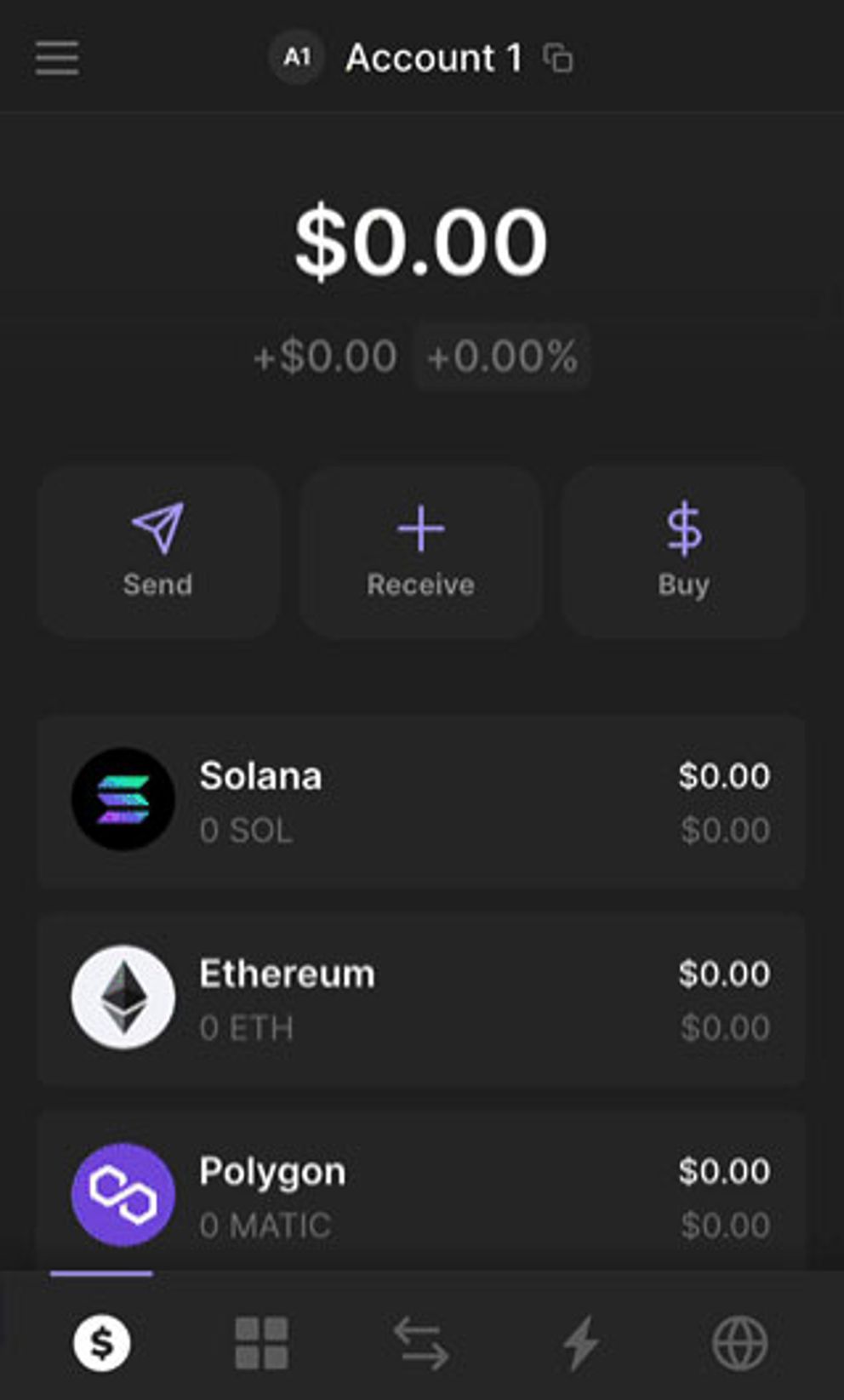
Task: Switch to the wallet balance tab
Action: coord(102,1343)
